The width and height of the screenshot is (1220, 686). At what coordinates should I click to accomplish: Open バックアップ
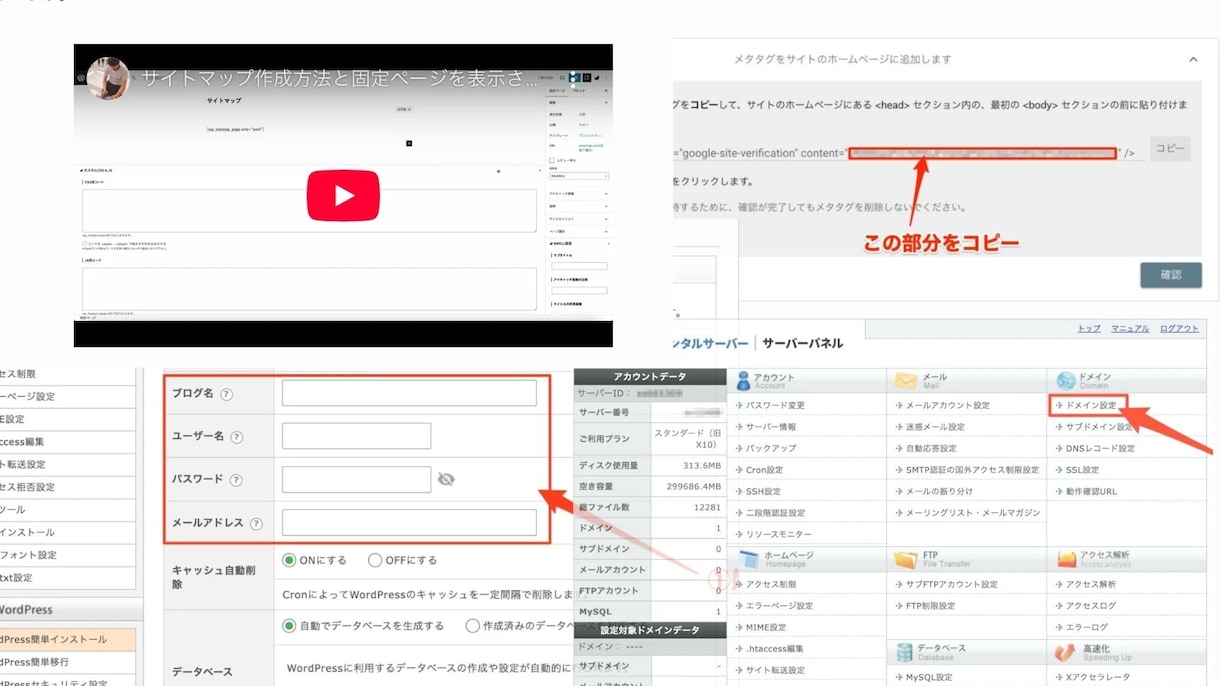(x=771, y=449)
